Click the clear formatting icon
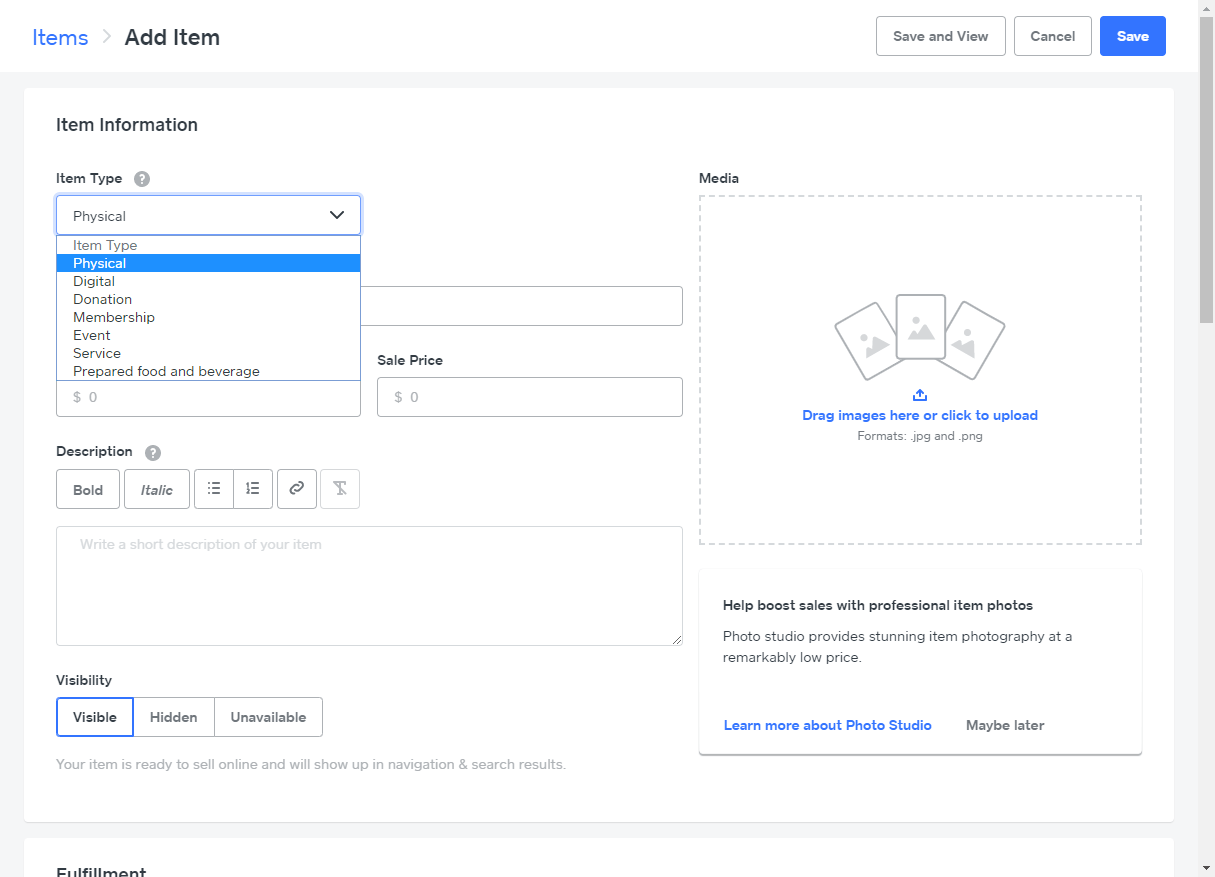Viewport: 1215px width, 877px height. [340, 489]
